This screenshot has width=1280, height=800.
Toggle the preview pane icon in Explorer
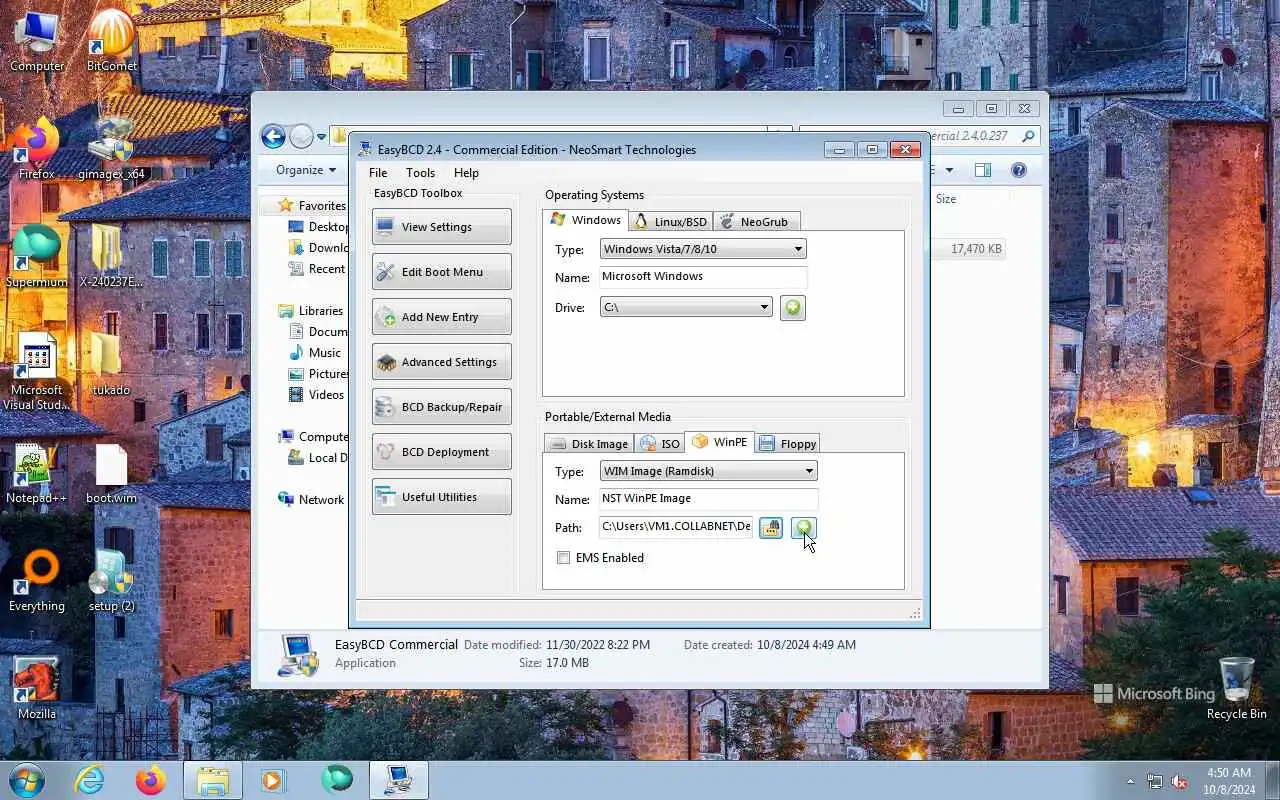tap(983, 170)
